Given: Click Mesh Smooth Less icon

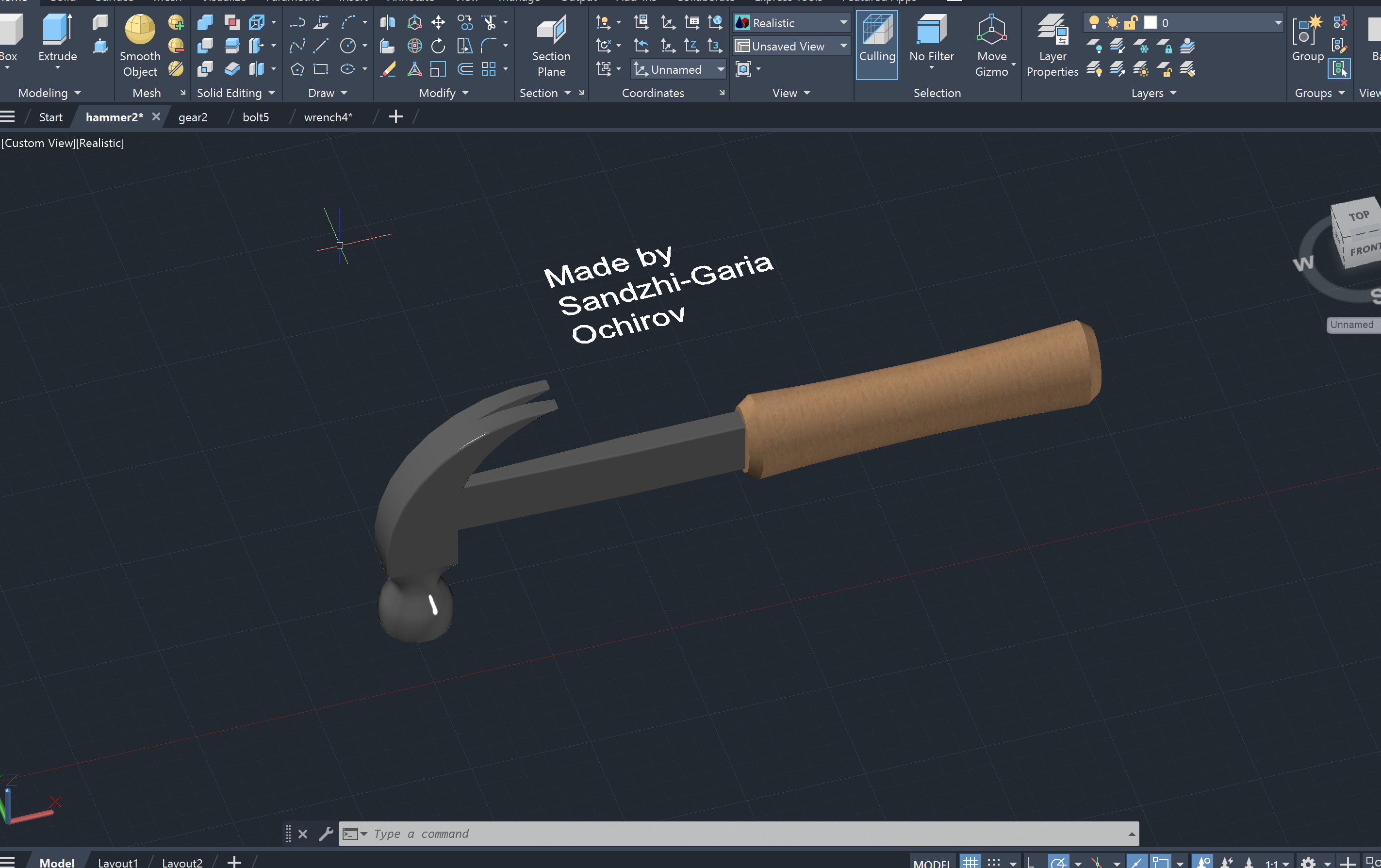Looking at the screenshot, I should pyautogui.click(x=176, y=46).
